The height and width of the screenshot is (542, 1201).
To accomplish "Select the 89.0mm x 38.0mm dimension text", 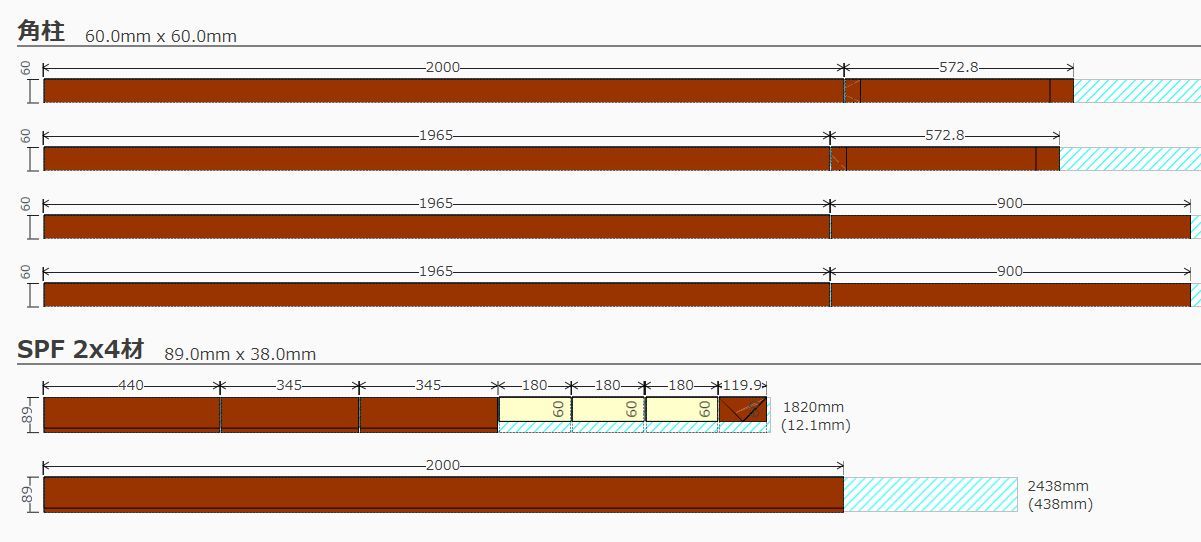I will click(x=240, y=354).
